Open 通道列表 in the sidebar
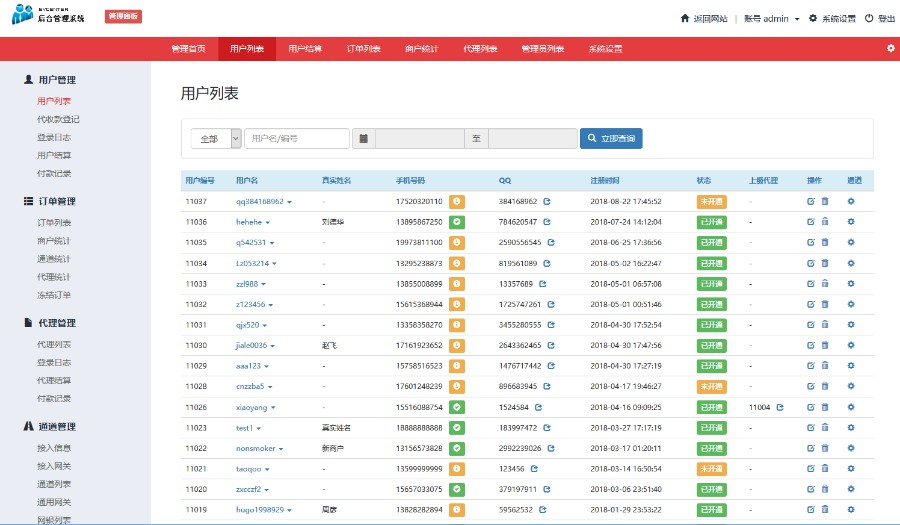The width and height of the screenshot is (900, 525). (54, 484)
